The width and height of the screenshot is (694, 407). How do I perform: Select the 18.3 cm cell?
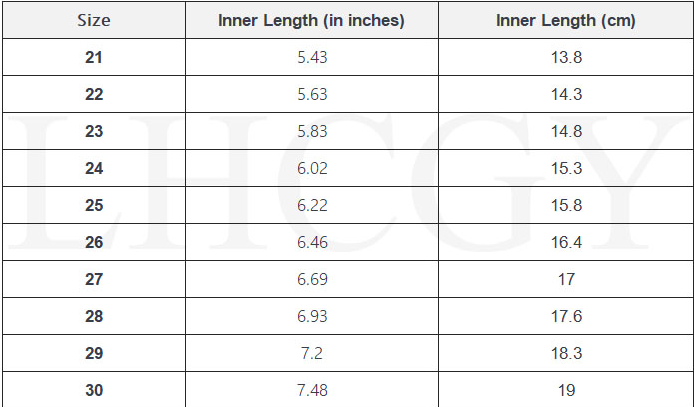pos(566,353)
